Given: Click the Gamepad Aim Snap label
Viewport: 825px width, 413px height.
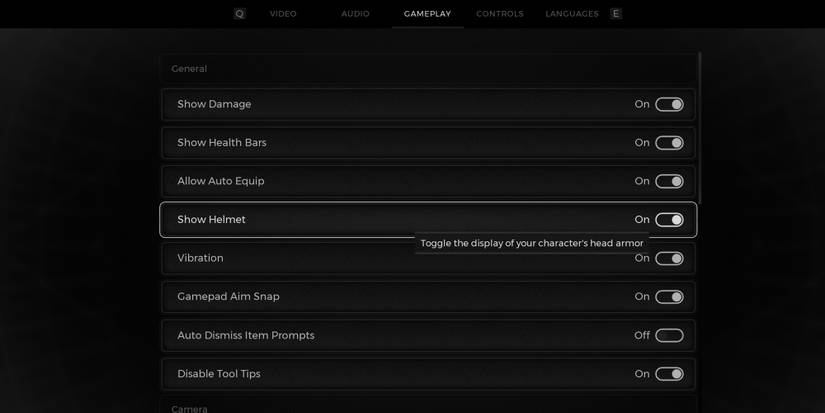Looking at the screenshot, I should coord(228,297).
